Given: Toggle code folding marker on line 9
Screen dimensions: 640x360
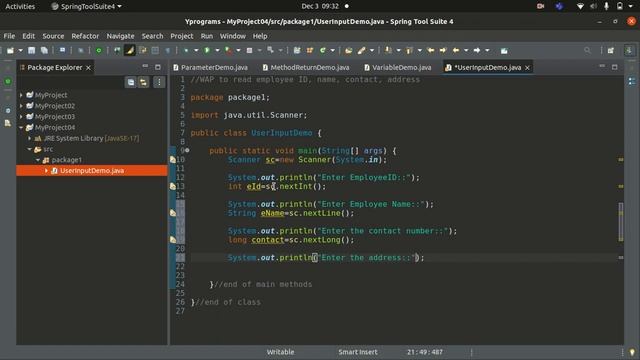Looking at the screenshot, I should click(x=187, y=151).
